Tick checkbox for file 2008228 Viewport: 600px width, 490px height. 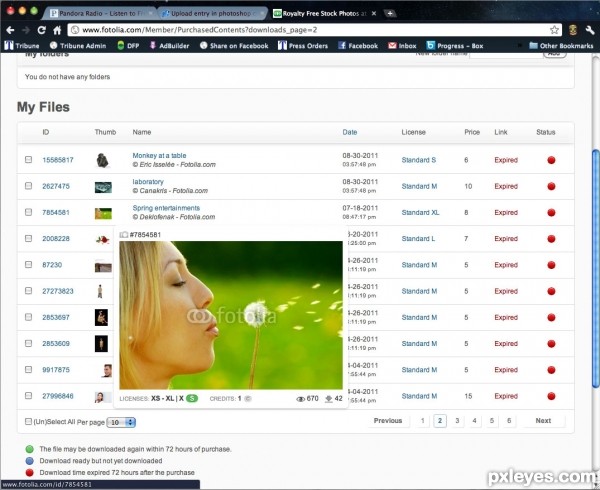point(28,238)
